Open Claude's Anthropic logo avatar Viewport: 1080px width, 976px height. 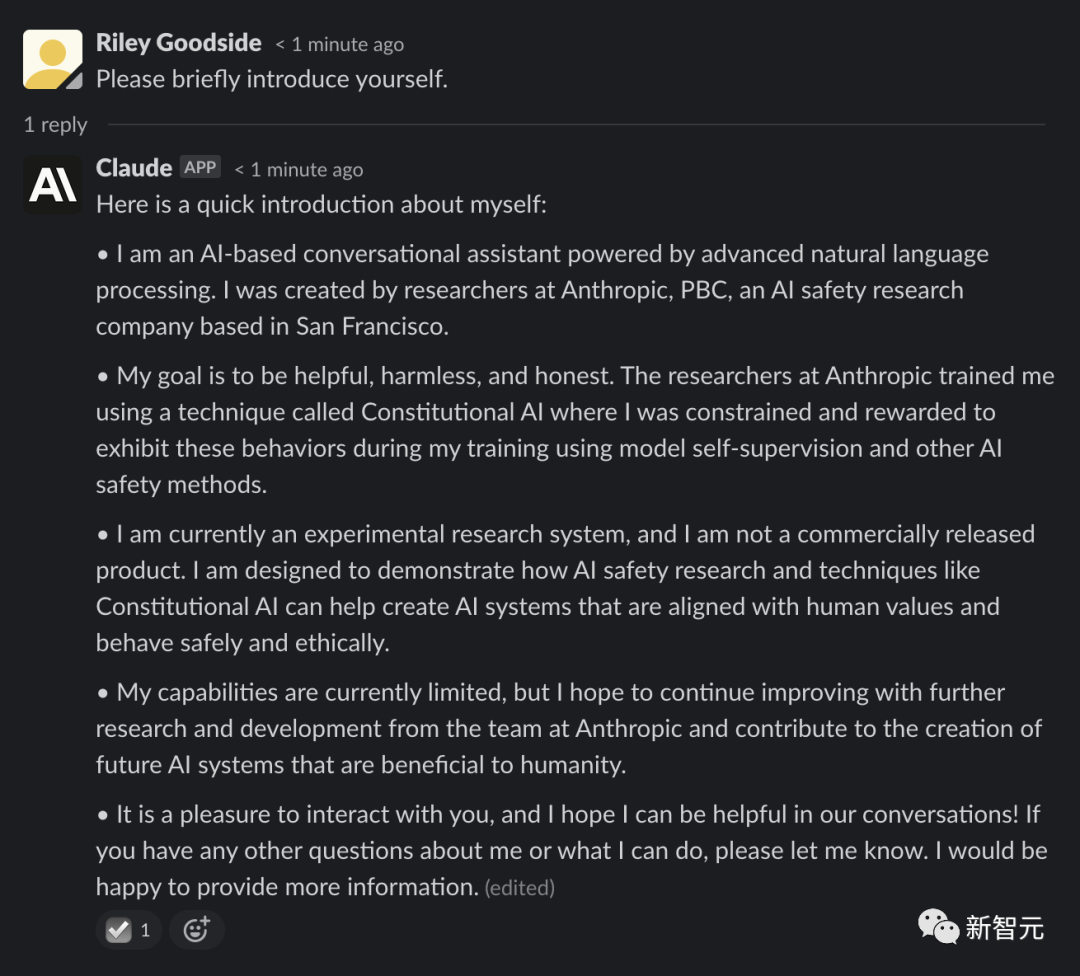pyautogui.click(x=52, y=184)
